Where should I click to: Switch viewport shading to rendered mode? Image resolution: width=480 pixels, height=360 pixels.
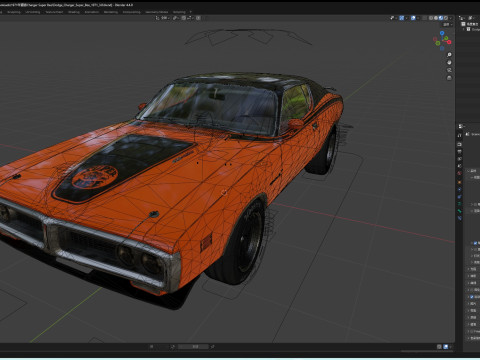pos(446,18)
